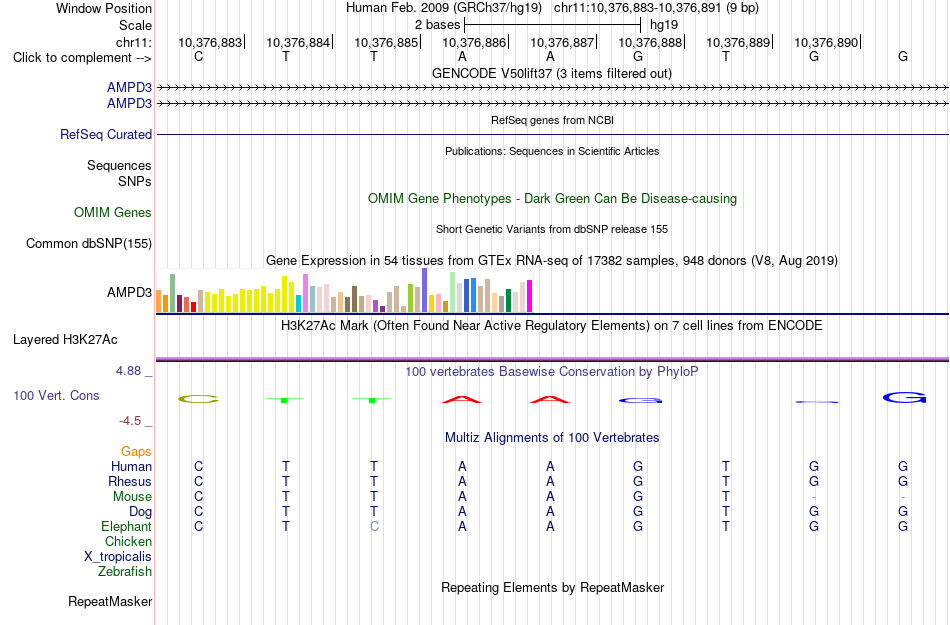Select the Elephant species row label
The image size is (950, 625).
[127, 526]
